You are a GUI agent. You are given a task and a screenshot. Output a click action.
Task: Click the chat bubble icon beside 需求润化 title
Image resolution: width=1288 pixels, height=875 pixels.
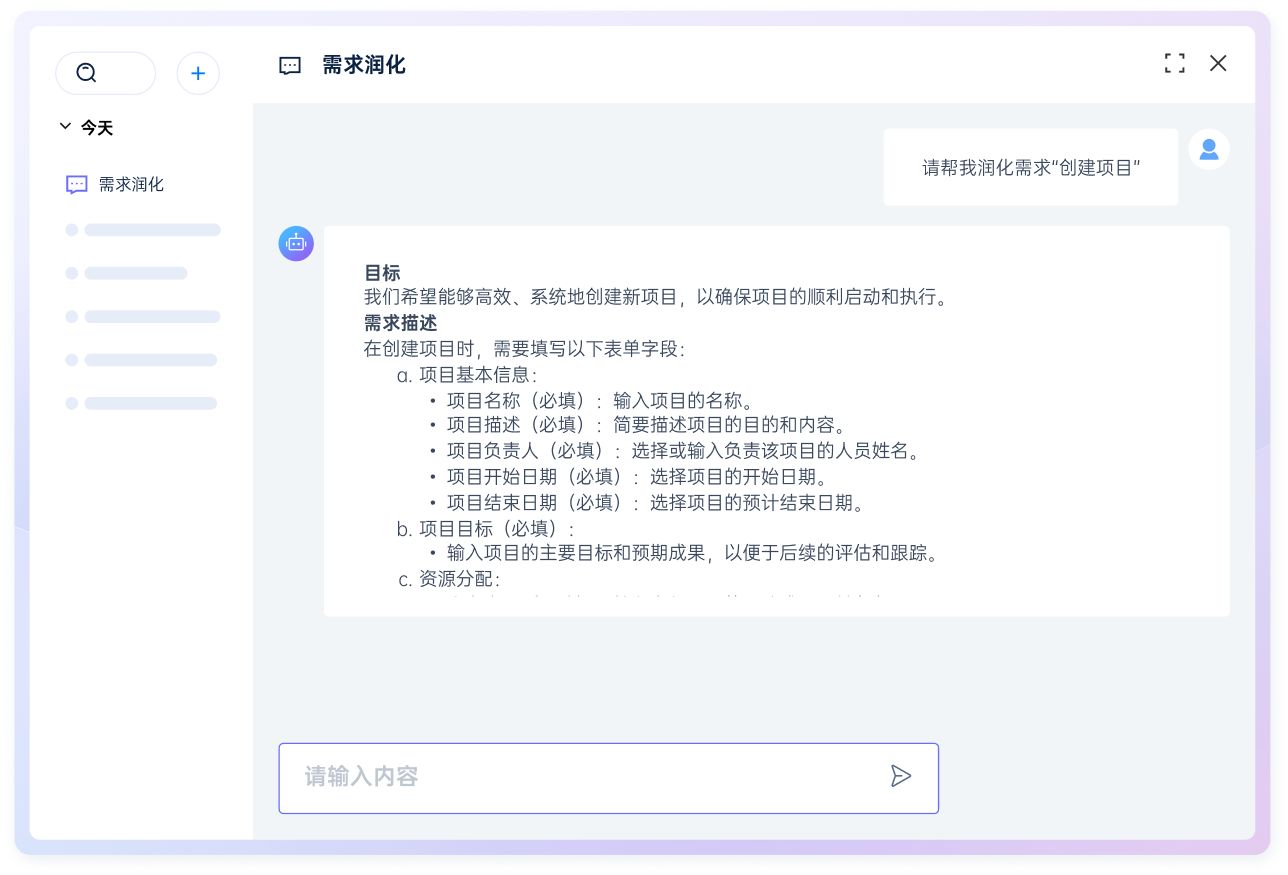(x=289, y=65)
